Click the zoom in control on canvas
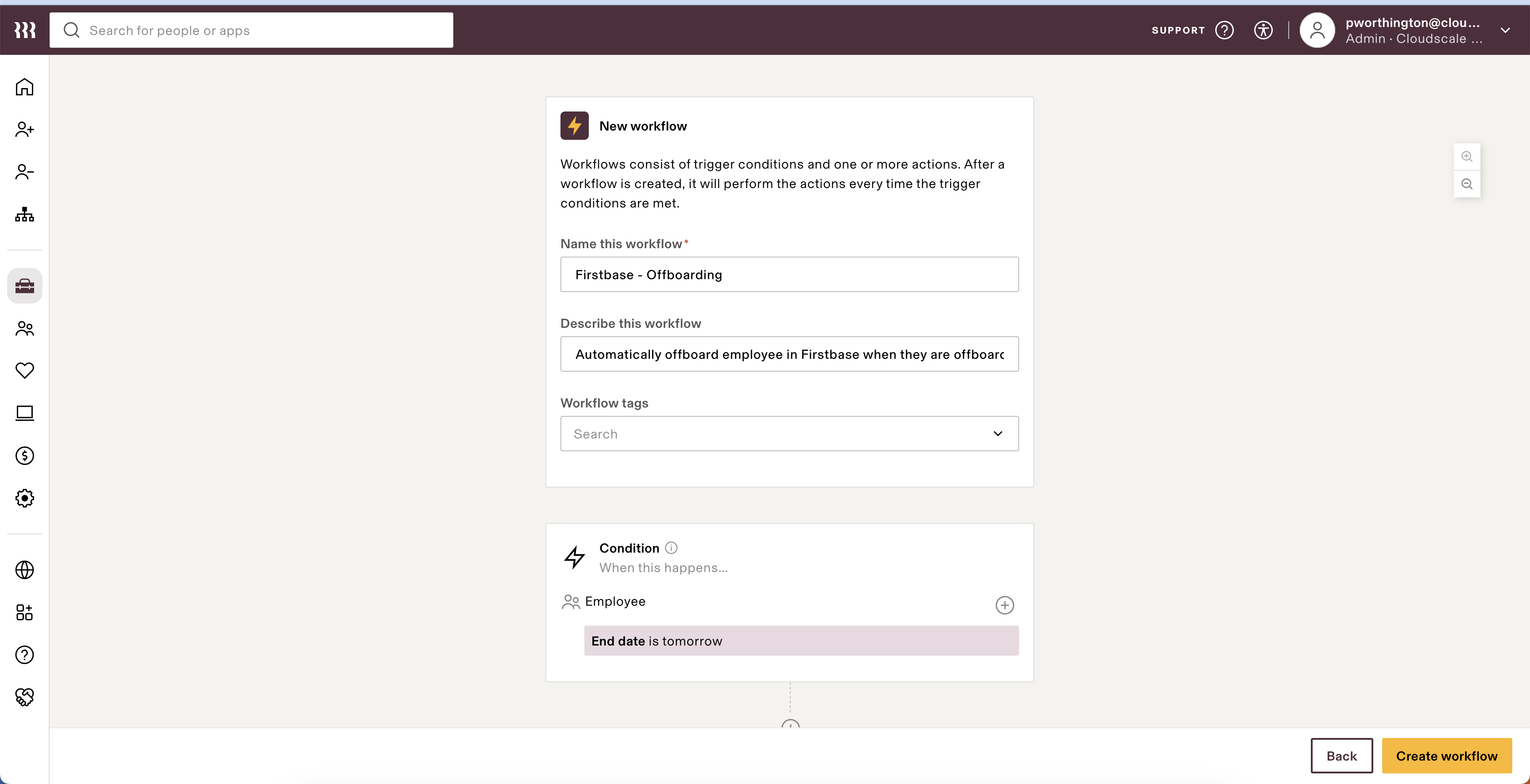1530x784 pixels. pyautogui.click(x=1467, y=156)
